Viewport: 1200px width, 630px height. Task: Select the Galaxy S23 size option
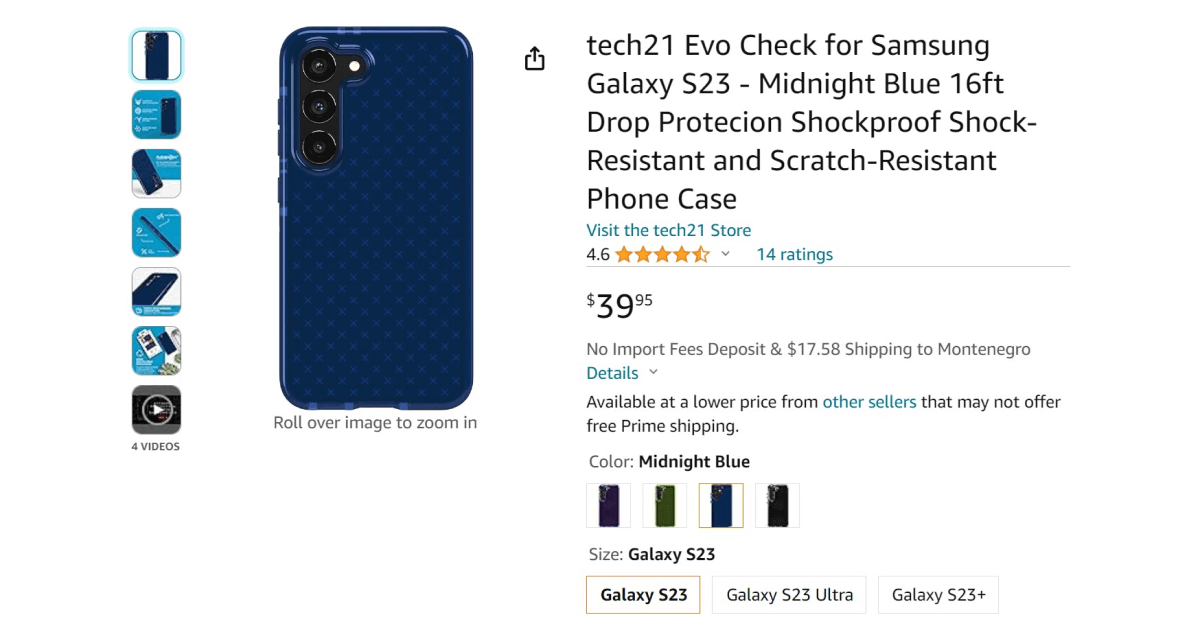(x=643, y=595)
